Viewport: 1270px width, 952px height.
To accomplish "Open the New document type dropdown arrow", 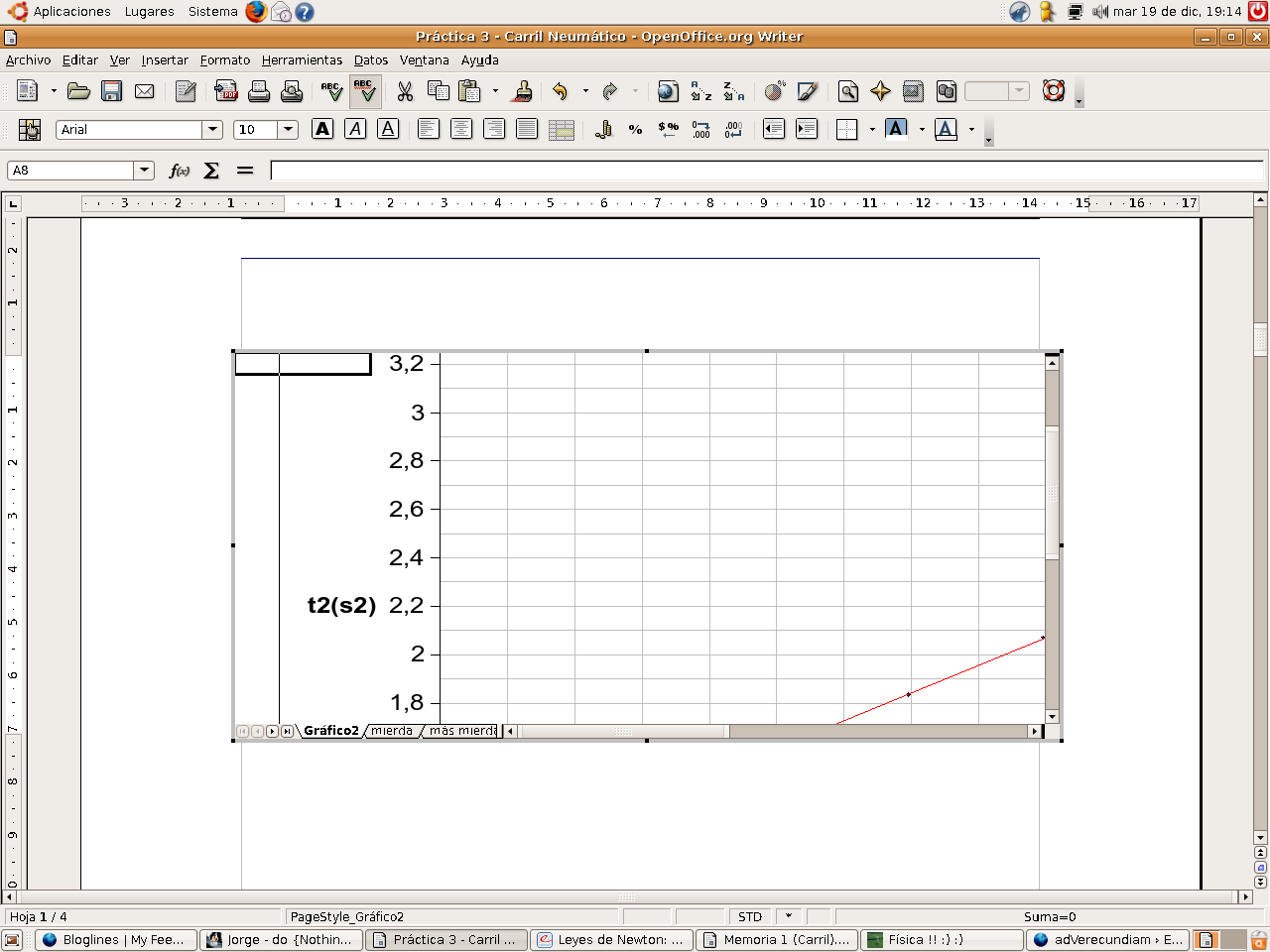I will [54, 91].
